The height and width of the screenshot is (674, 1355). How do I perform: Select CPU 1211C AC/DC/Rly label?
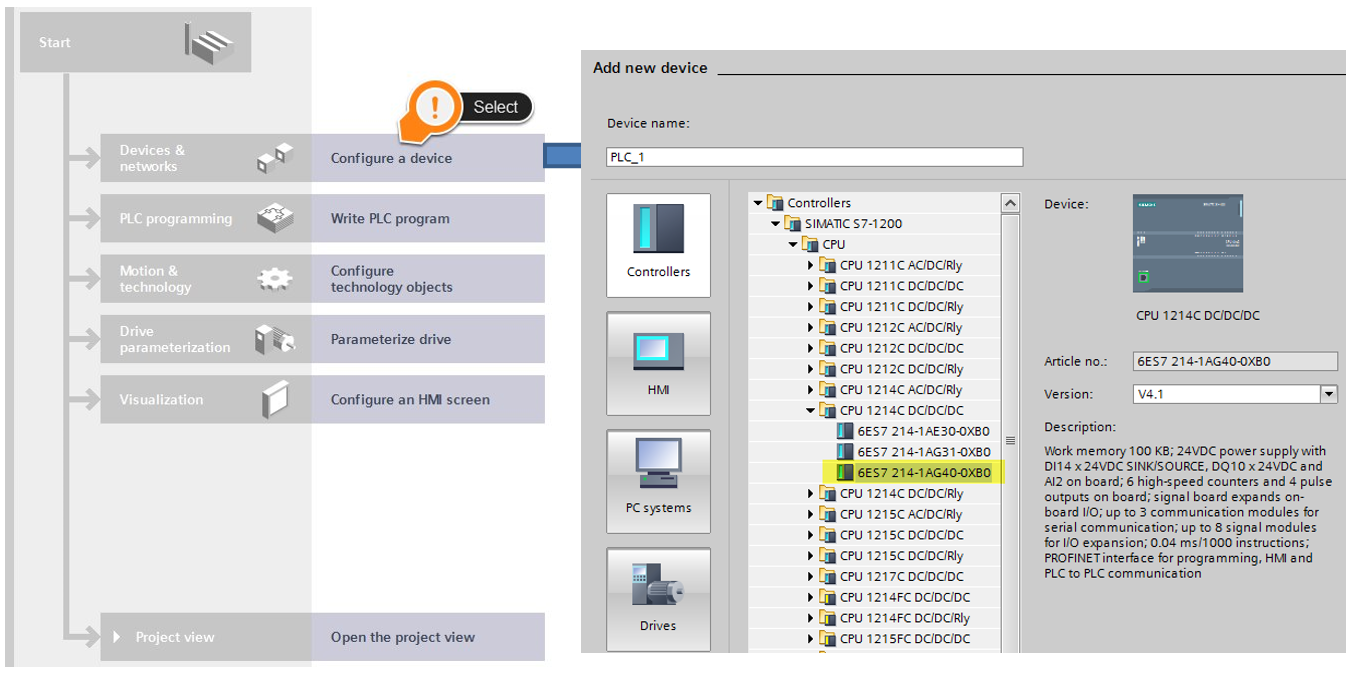[901, 265]
